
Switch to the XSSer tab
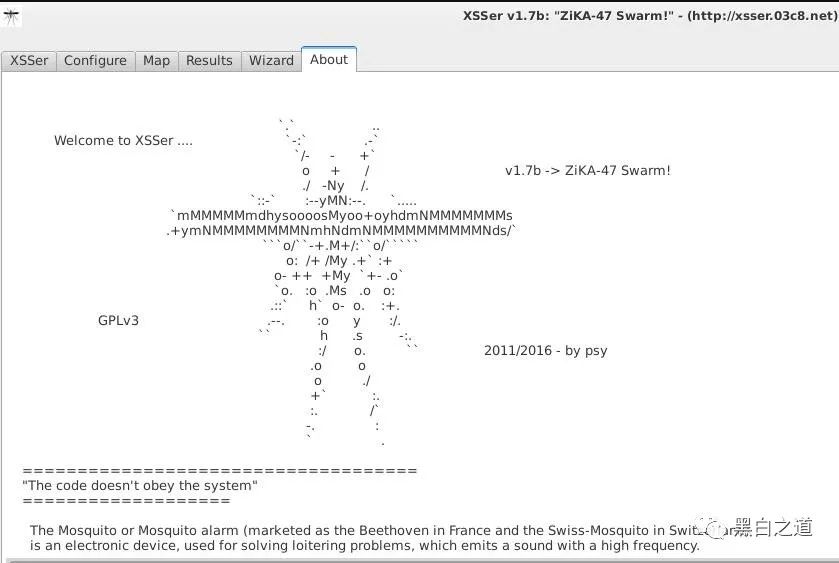[x=29, y=60]
